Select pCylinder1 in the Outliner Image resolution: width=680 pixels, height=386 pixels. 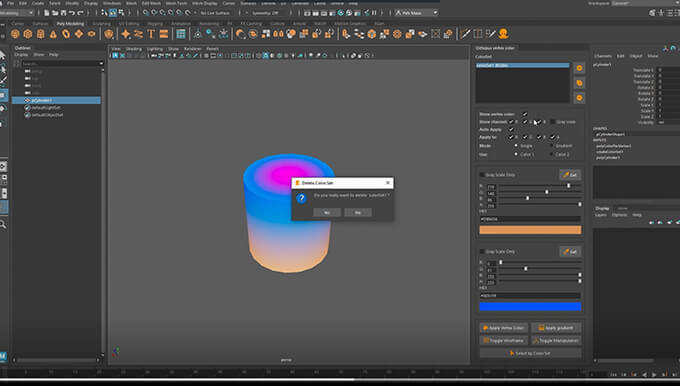[x=56, y=100]
